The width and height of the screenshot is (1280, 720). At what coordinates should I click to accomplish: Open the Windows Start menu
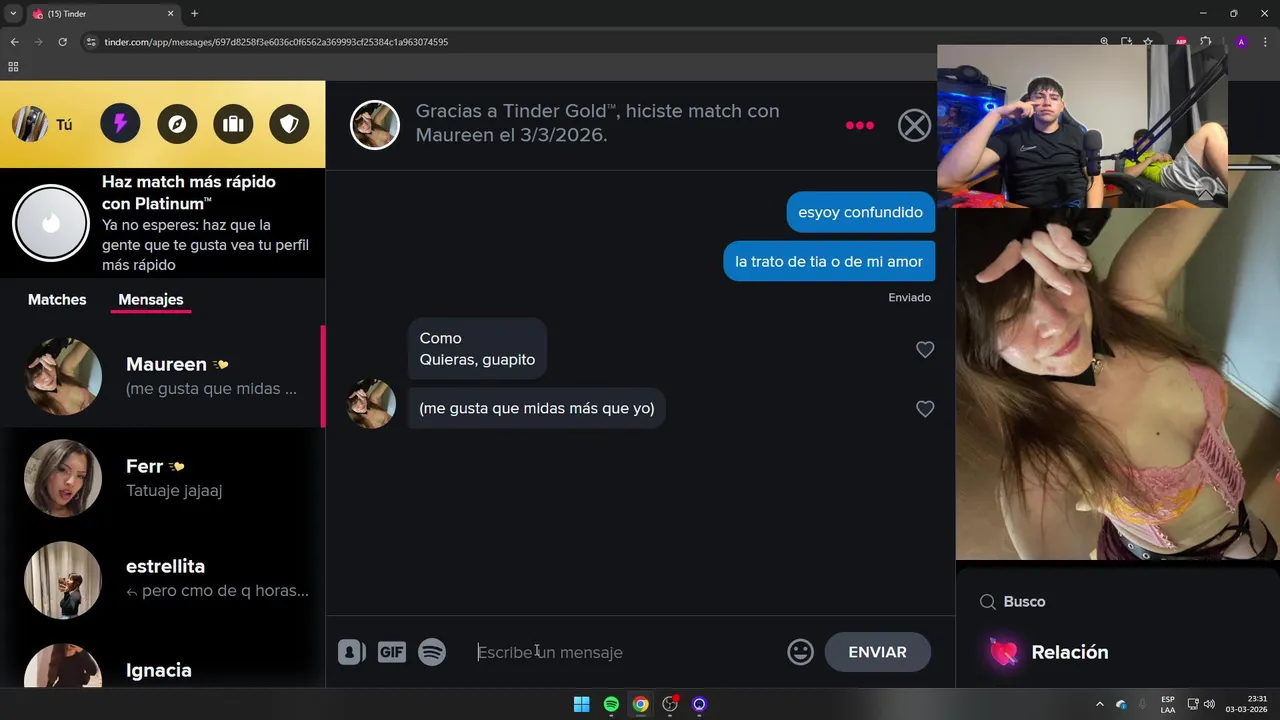581,704
